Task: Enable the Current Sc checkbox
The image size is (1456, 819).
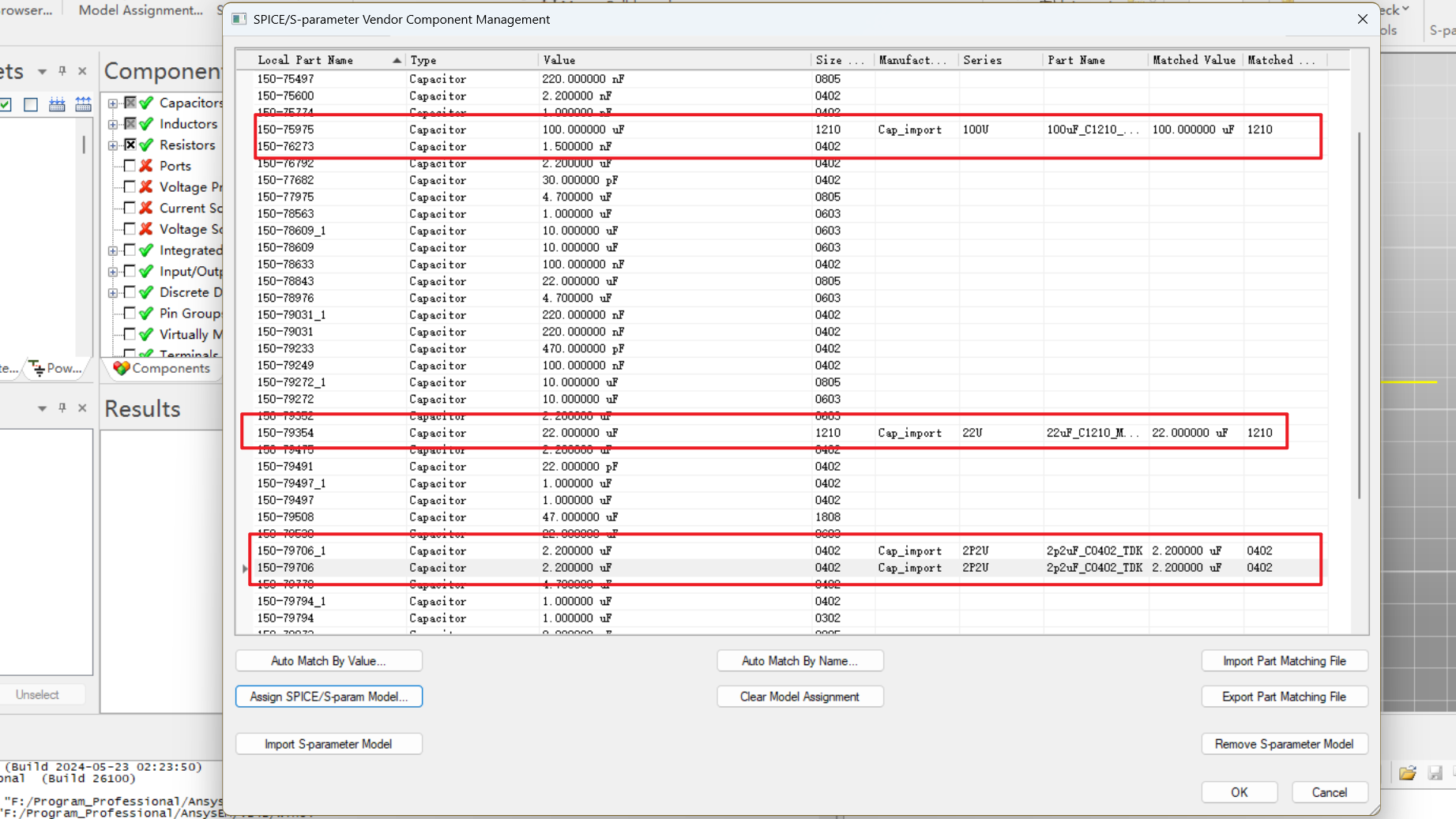Action: tap(130, 208)
